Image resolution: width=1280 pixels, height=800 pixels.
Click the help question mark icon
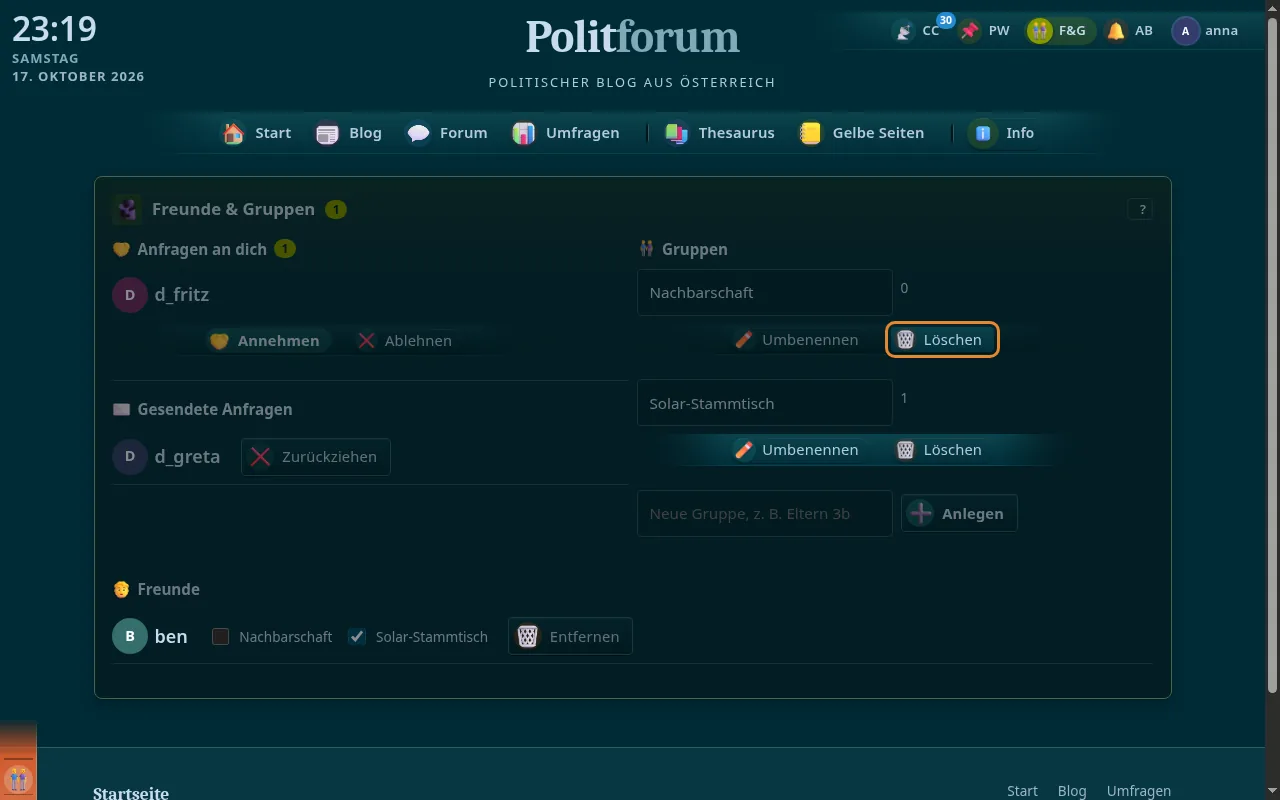pyautogui.click(x=1141, y=209)
